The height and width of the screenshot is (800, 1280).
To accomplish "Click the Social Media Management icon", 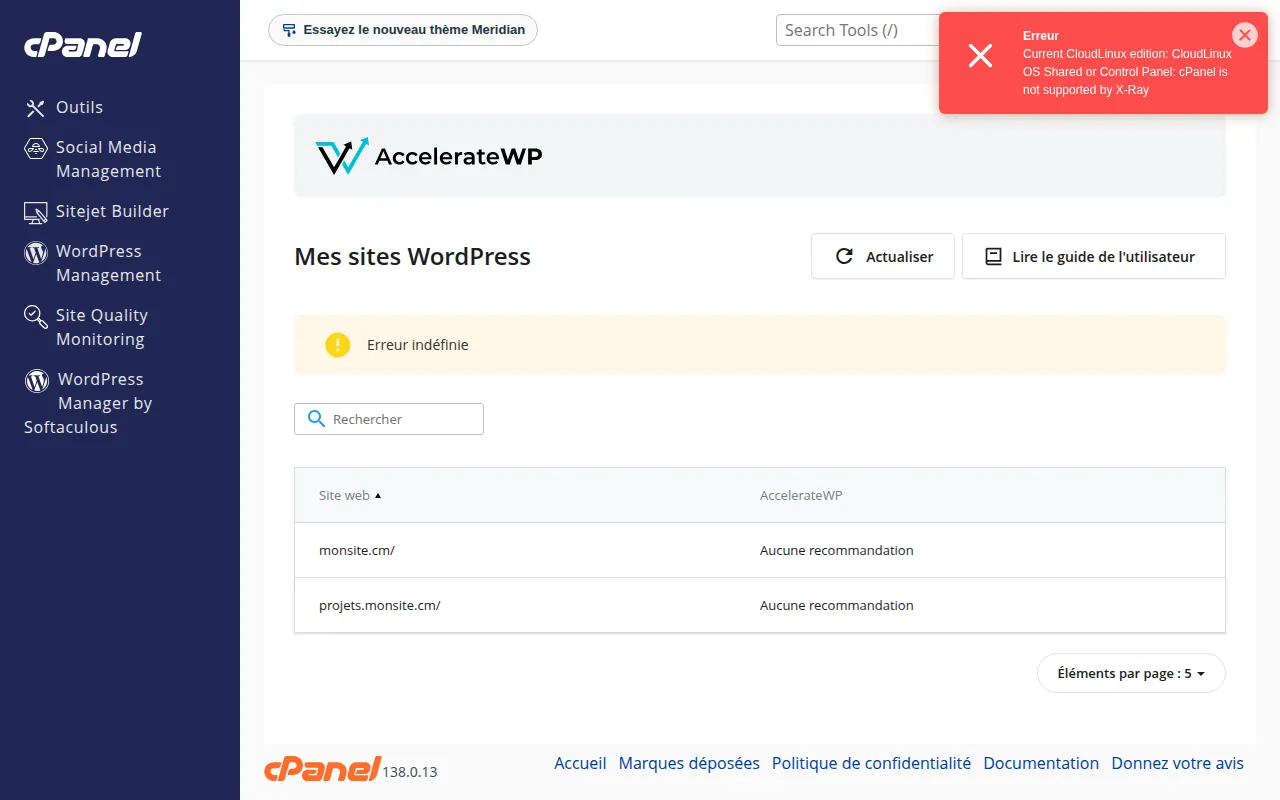I will click(36, 148).
